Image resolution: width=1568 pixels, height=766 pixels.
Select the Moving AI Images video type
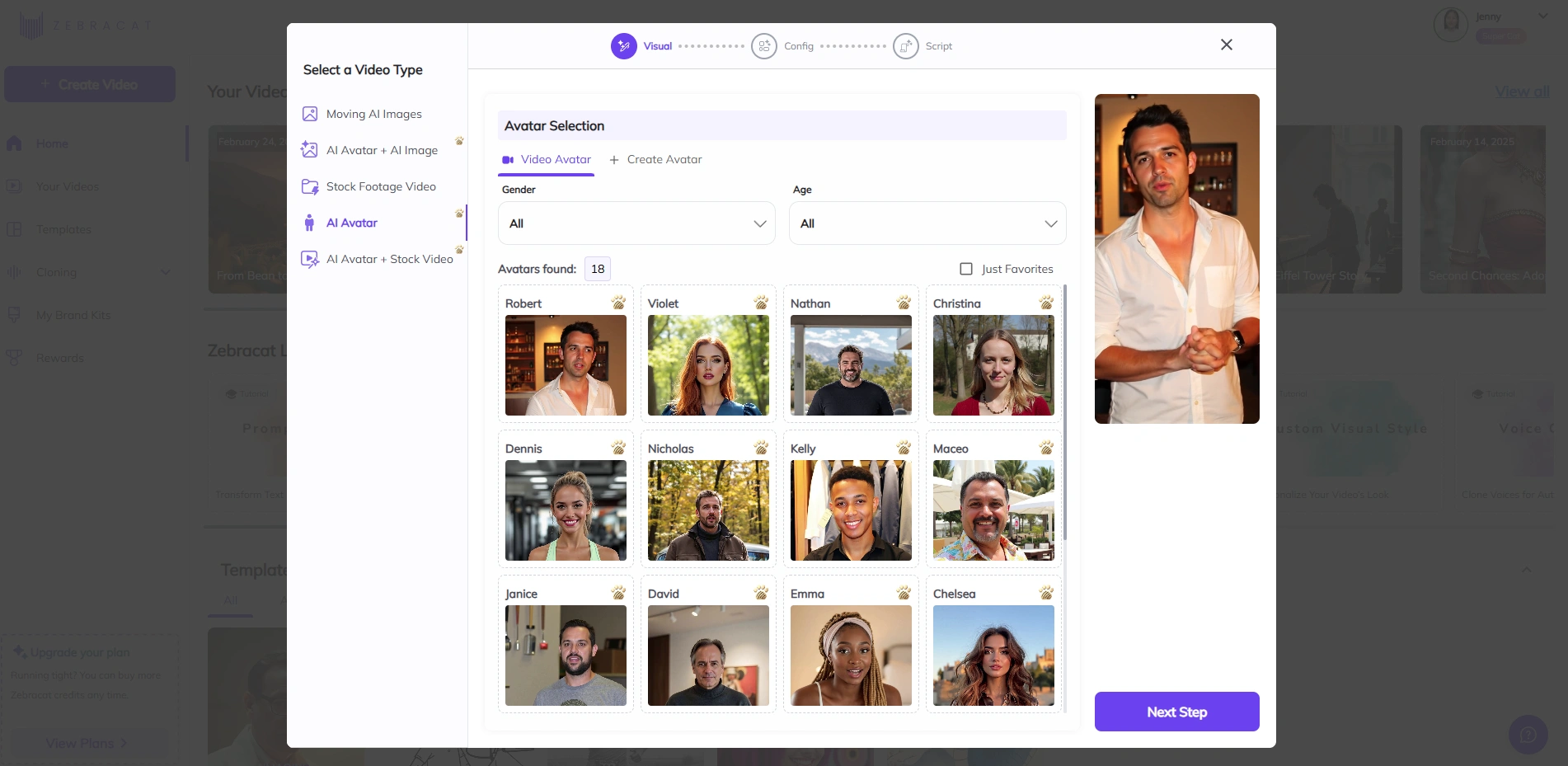pyautogui.click(x=373, y=114)
